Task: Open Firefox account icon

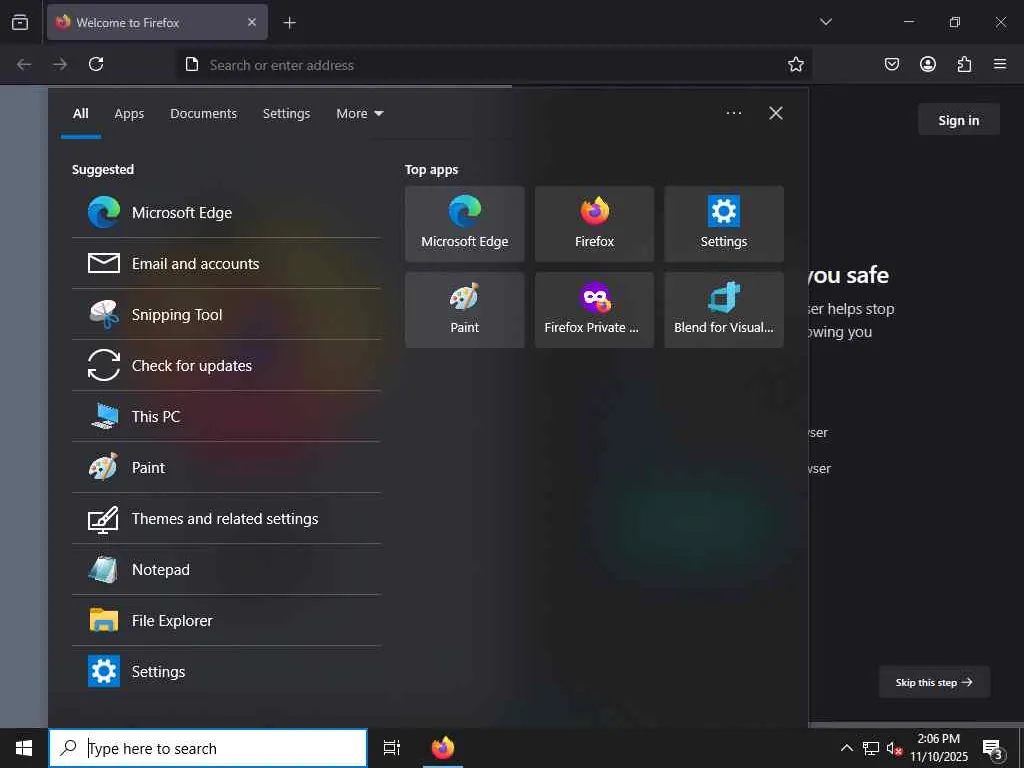Action: pos(927,64)
